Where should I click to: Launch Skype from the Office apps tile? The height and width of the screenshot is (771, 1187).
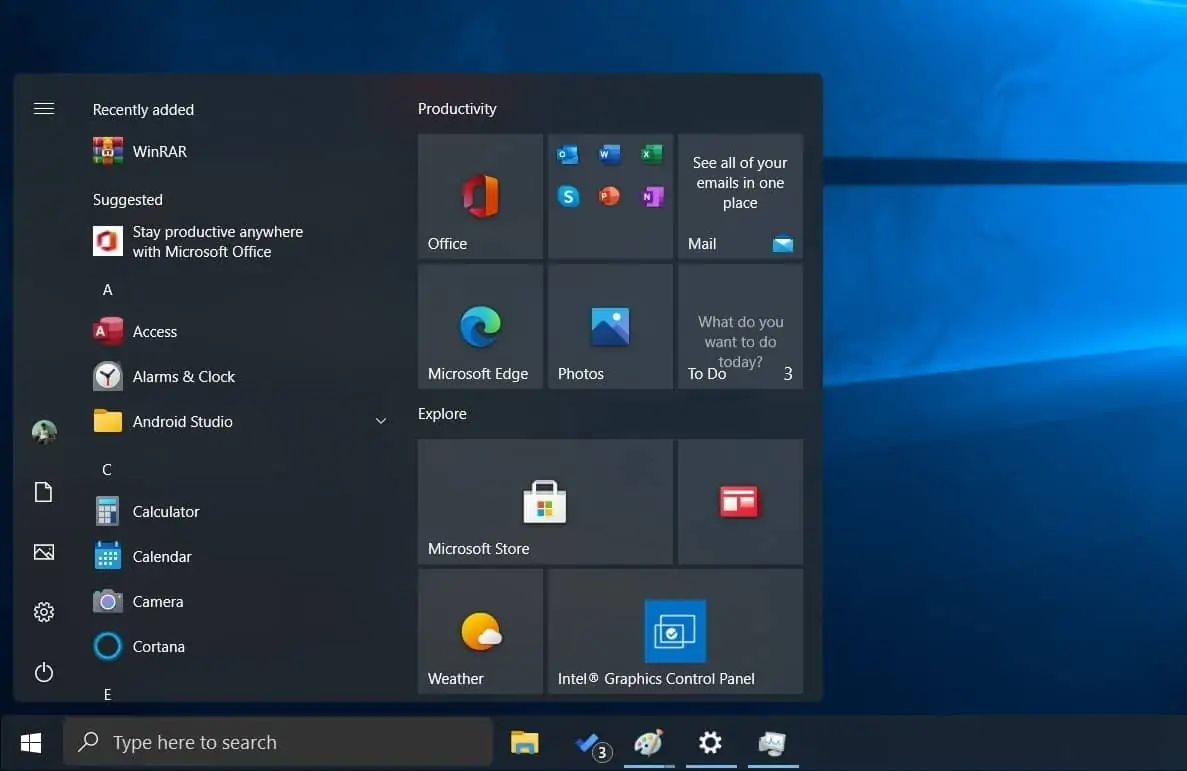(569, 197)
